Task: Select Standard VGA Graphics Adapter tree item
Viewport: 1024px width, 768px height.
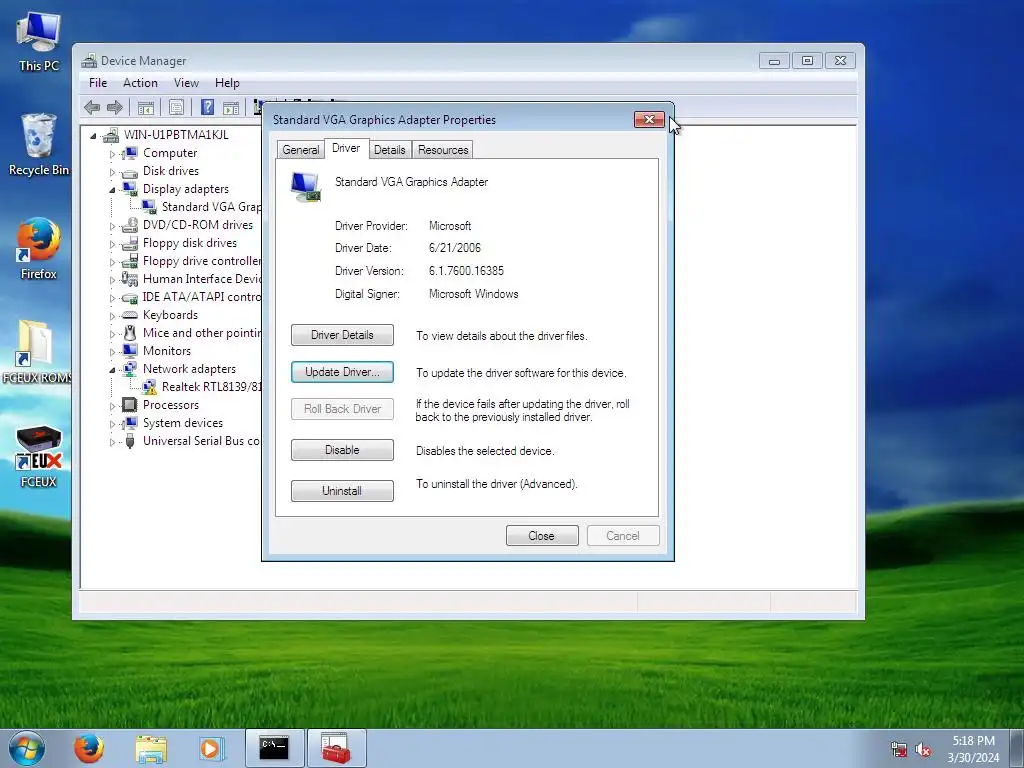Action: (x=211, y=207)
